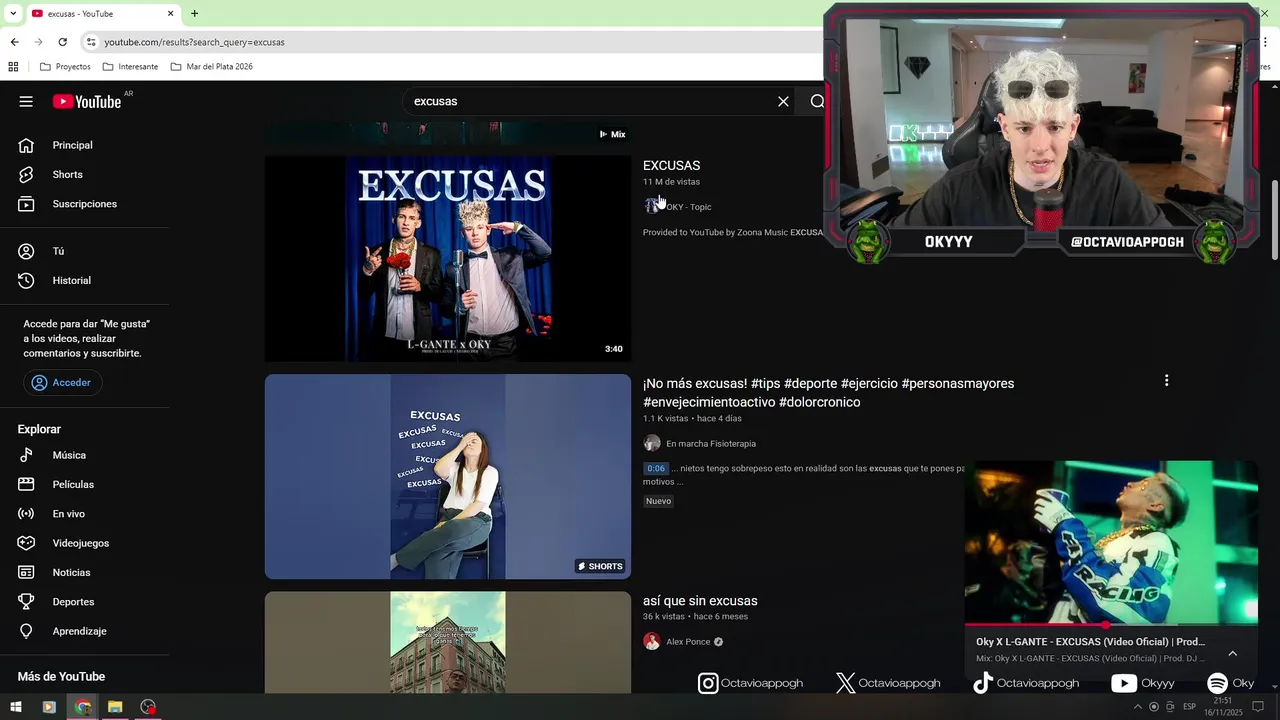Expand the miniplayer queue chevron
This screenshot has width=1280, height=720.
coord(1232,653)
